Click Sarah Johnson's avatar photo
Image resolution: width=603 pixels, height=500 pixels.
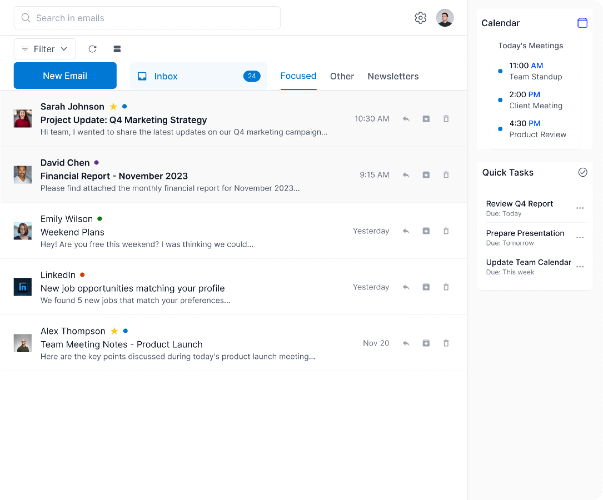click(x=23, y=118)
